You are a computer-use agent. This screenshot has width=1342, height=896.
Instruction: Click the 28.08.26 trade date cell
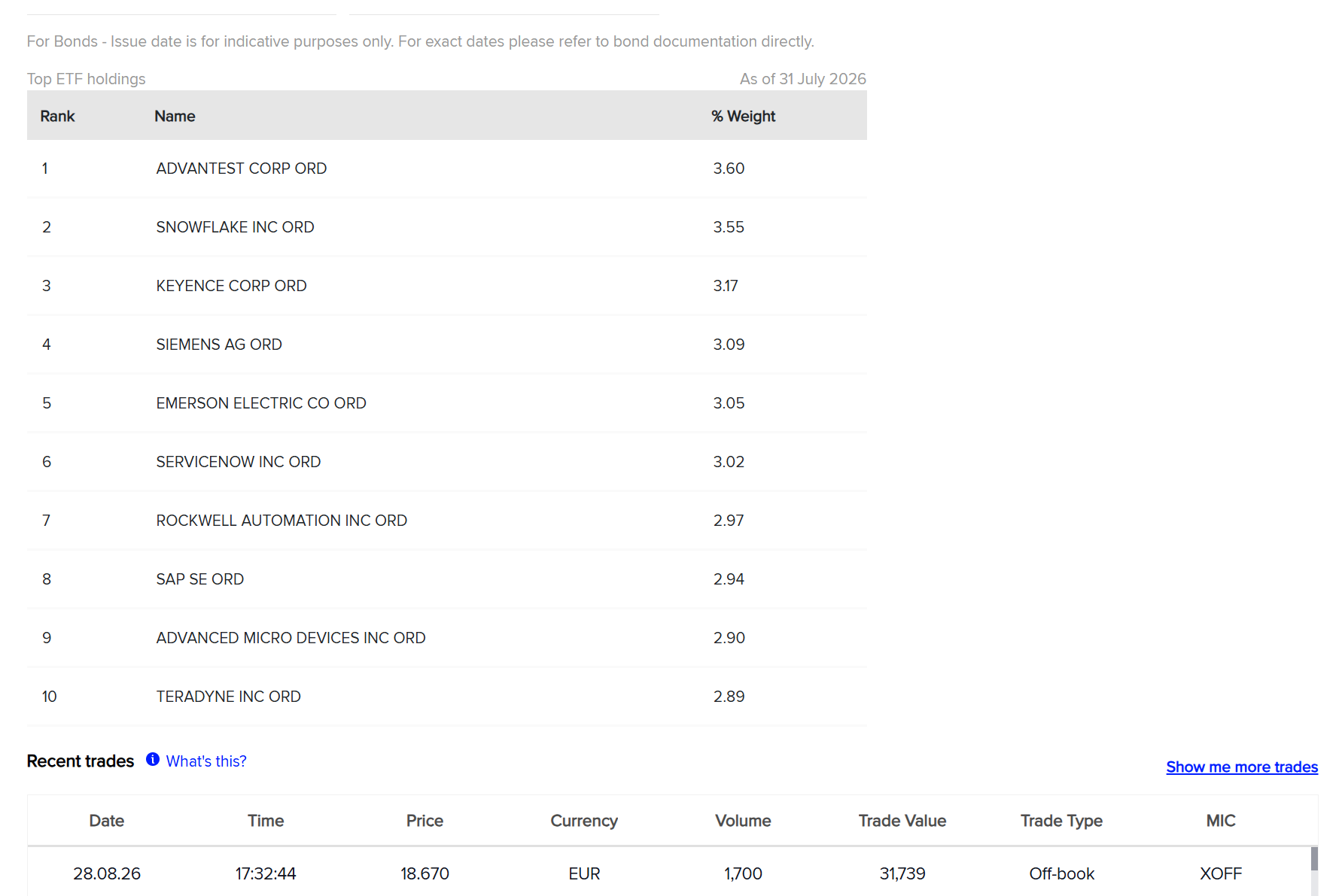click(107, 873)
